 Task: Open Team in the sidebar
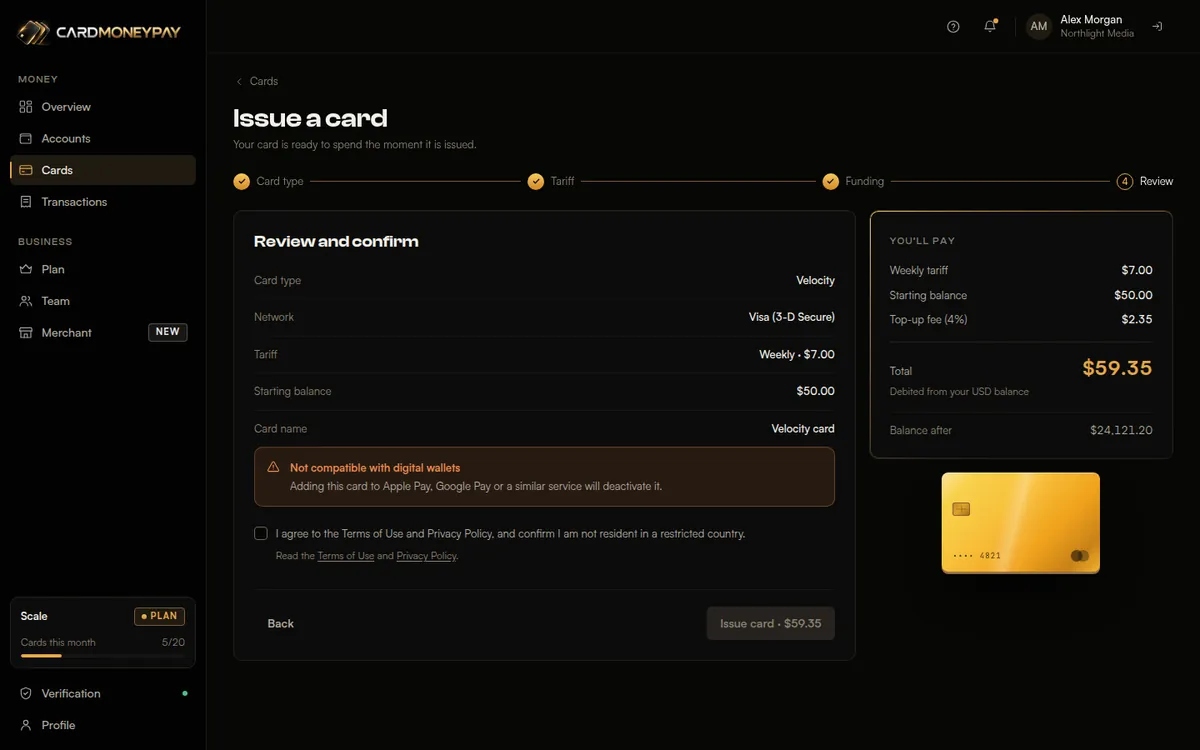(103, 301)
